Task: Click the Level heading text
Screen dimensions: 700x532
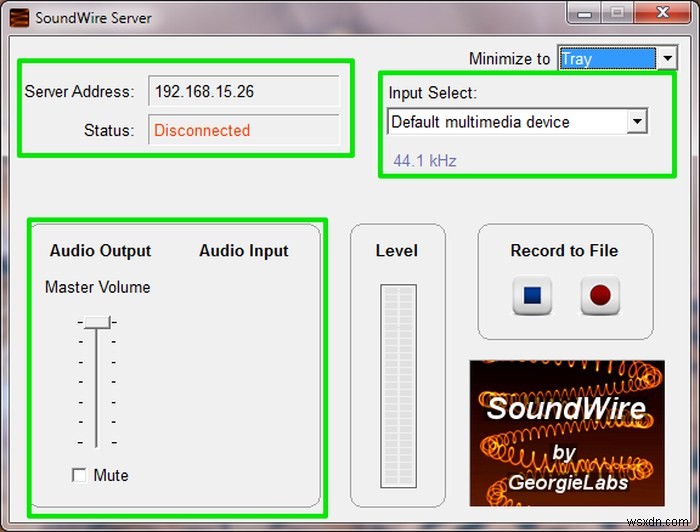Action: [x=397, y=250]
